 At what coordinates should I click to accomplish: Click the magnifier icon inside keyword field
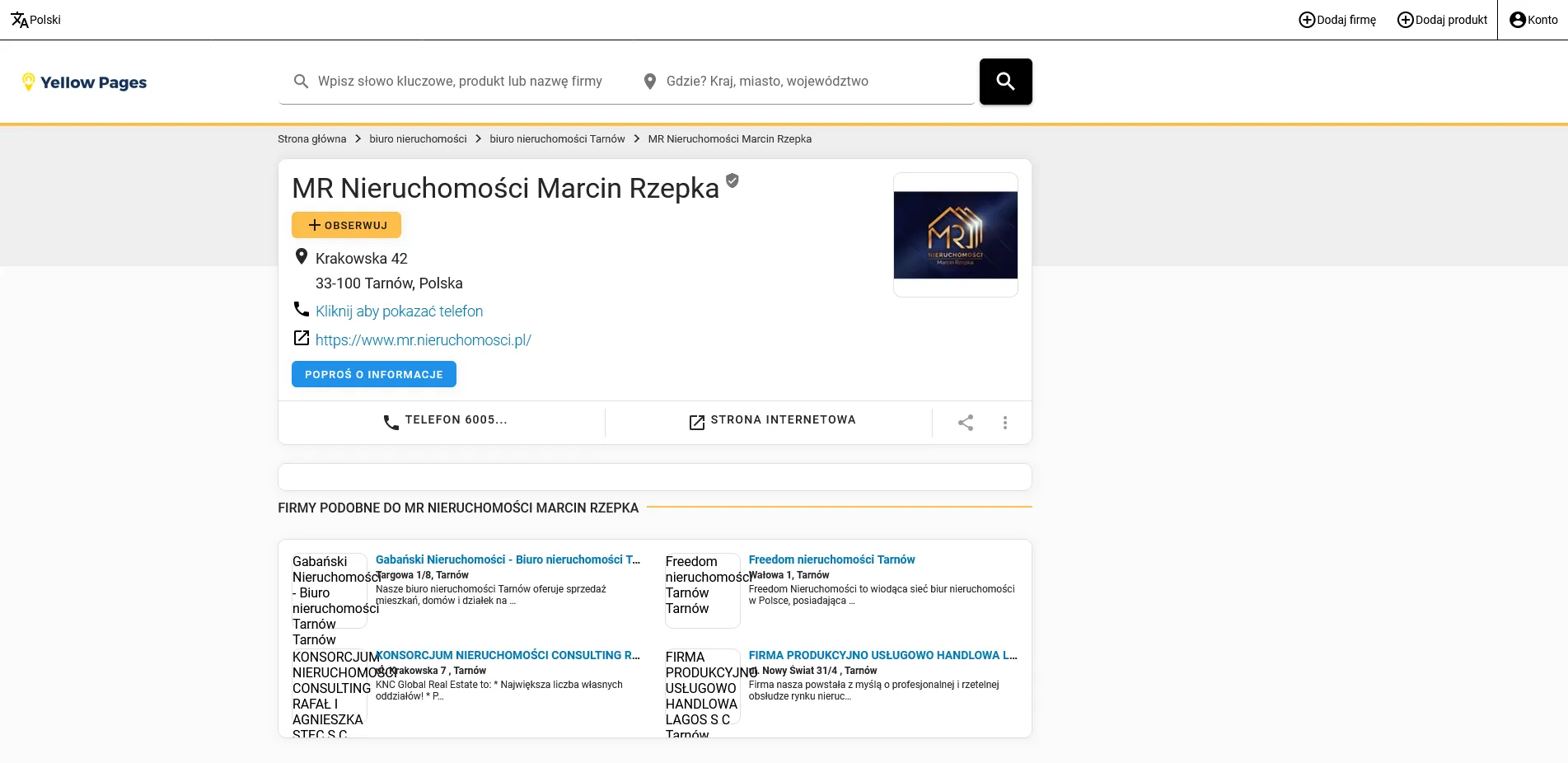click(302, 81)
